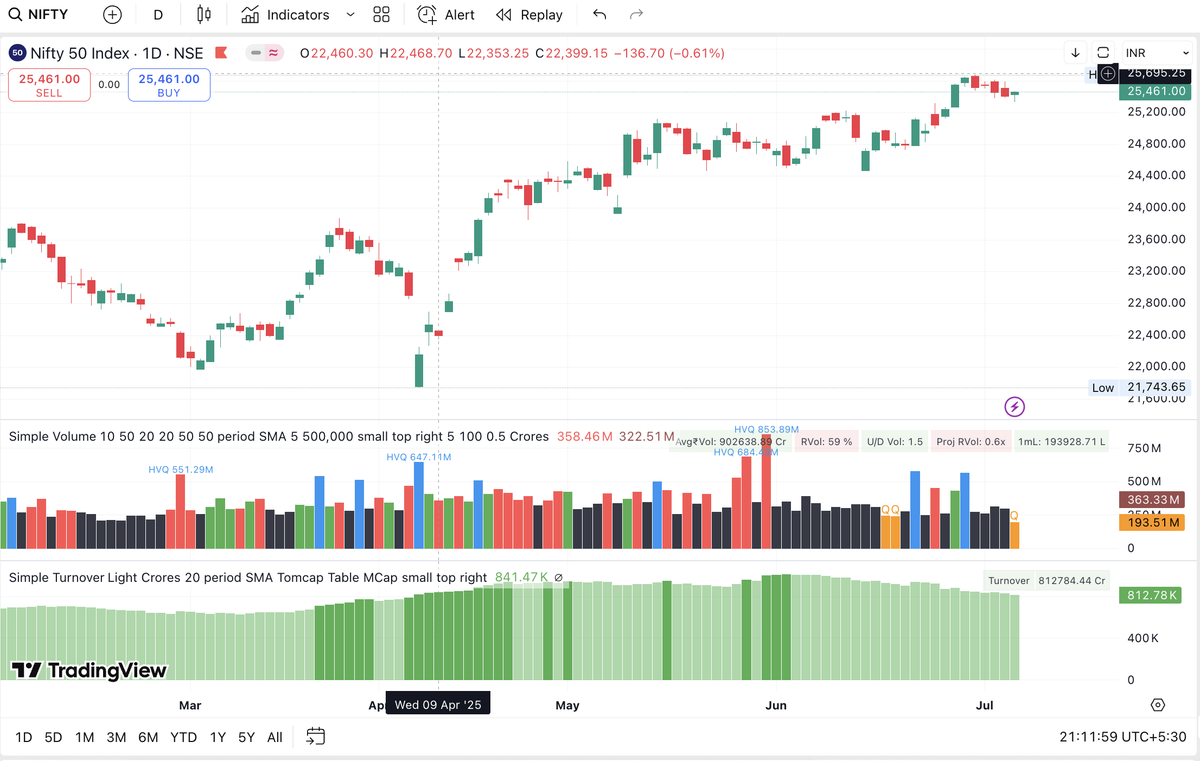
Task: Click the green 25,461.00 last price label
Action: (x=1156, y=91)
